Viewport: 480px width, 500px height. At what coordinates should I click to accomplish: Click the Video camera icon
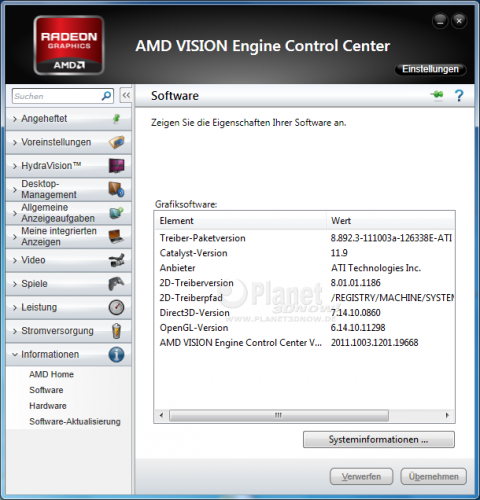tap(117, 260)
